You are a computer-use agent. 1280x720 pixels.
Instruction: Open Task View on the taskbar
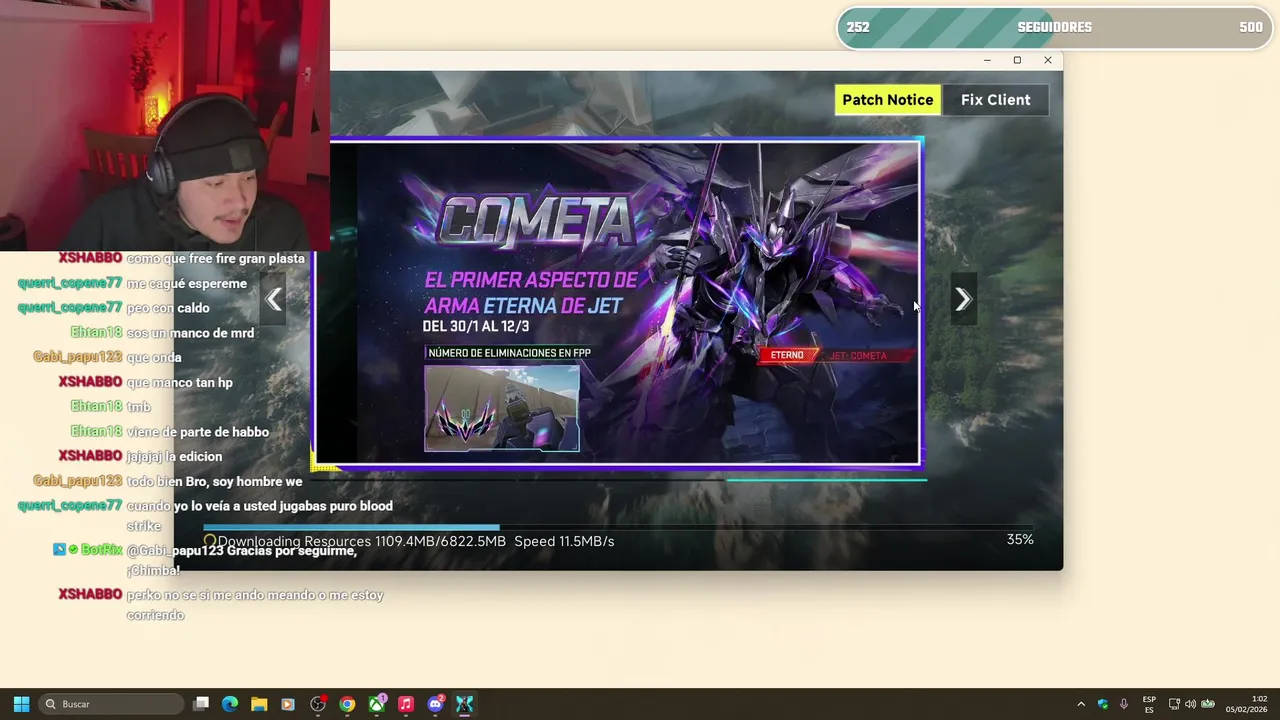point(201,704)
